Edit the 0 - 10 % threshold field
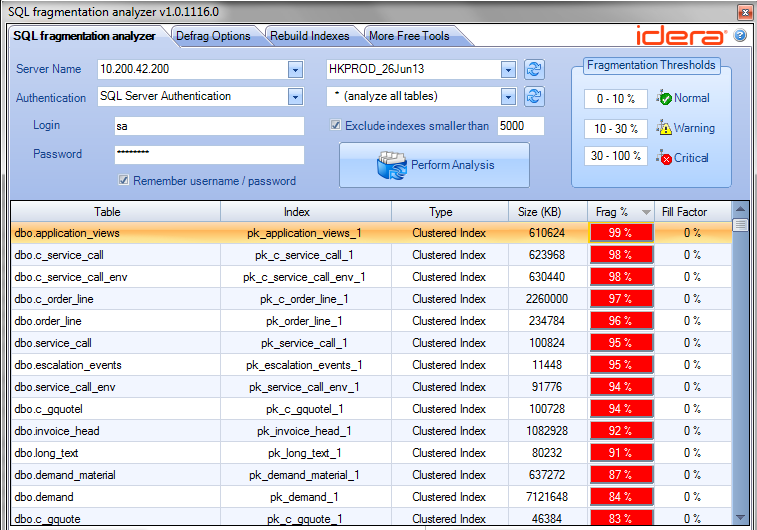 616,99
